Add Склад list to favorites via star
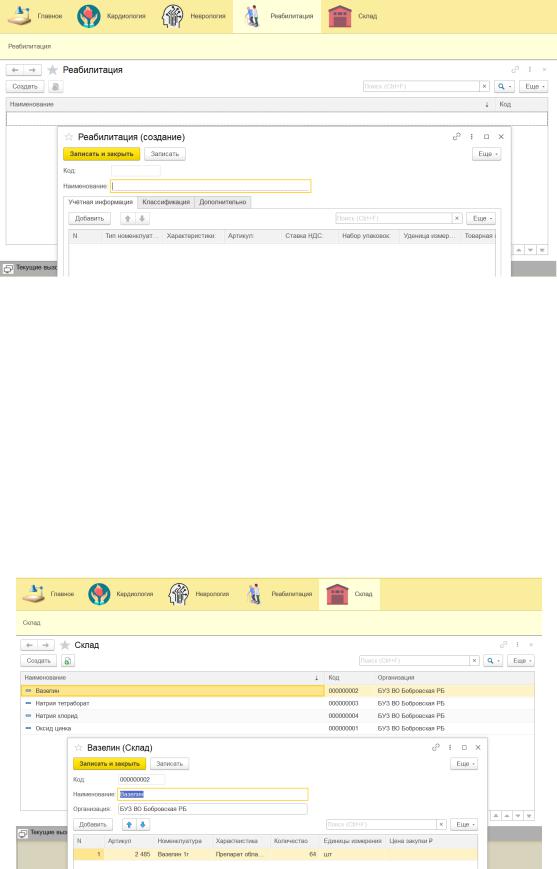This screenshot has width=557, height=869. pos(65,645)
